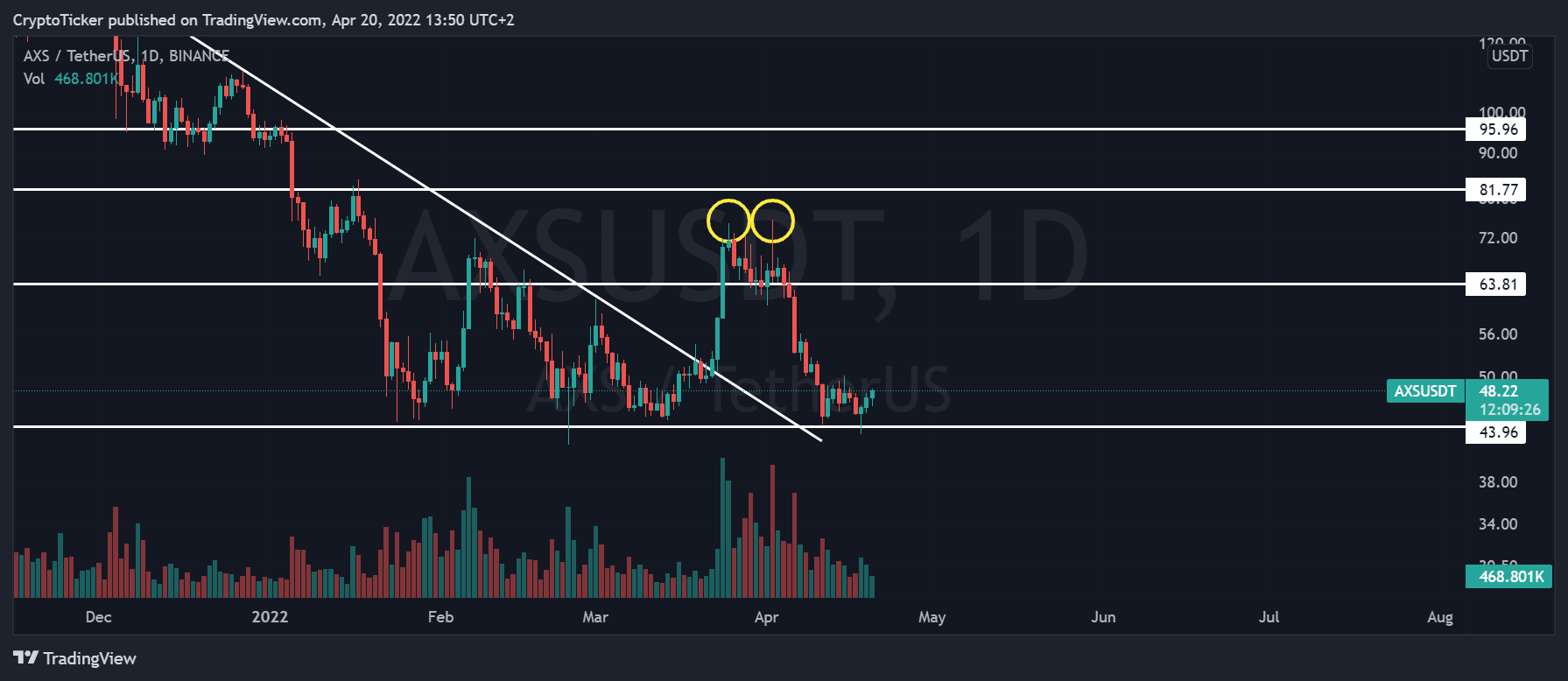
Task: Click the 12:09:26 candle countdown timer
Action: point(1509,410)
